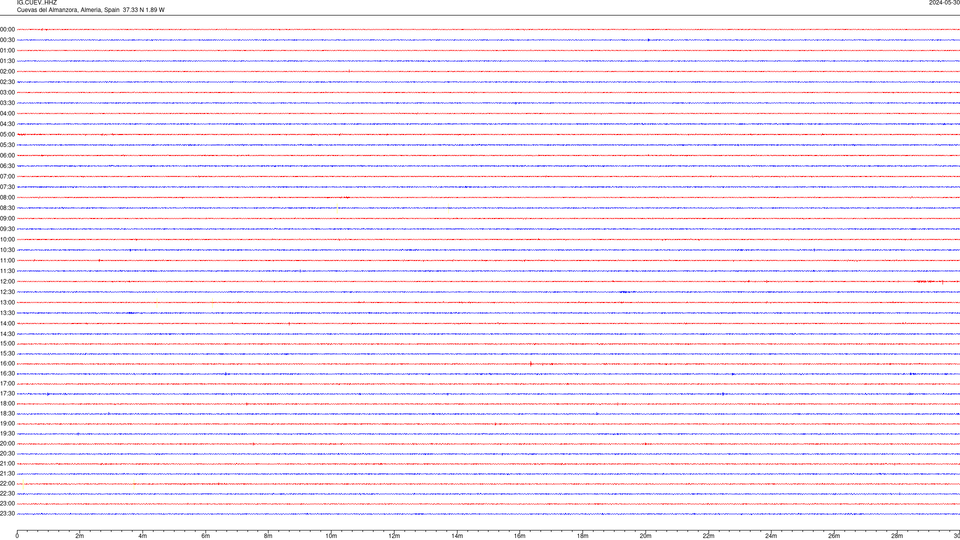Select the 05:00 row label
The image size is (960, 540).
[x=7, y=135]
